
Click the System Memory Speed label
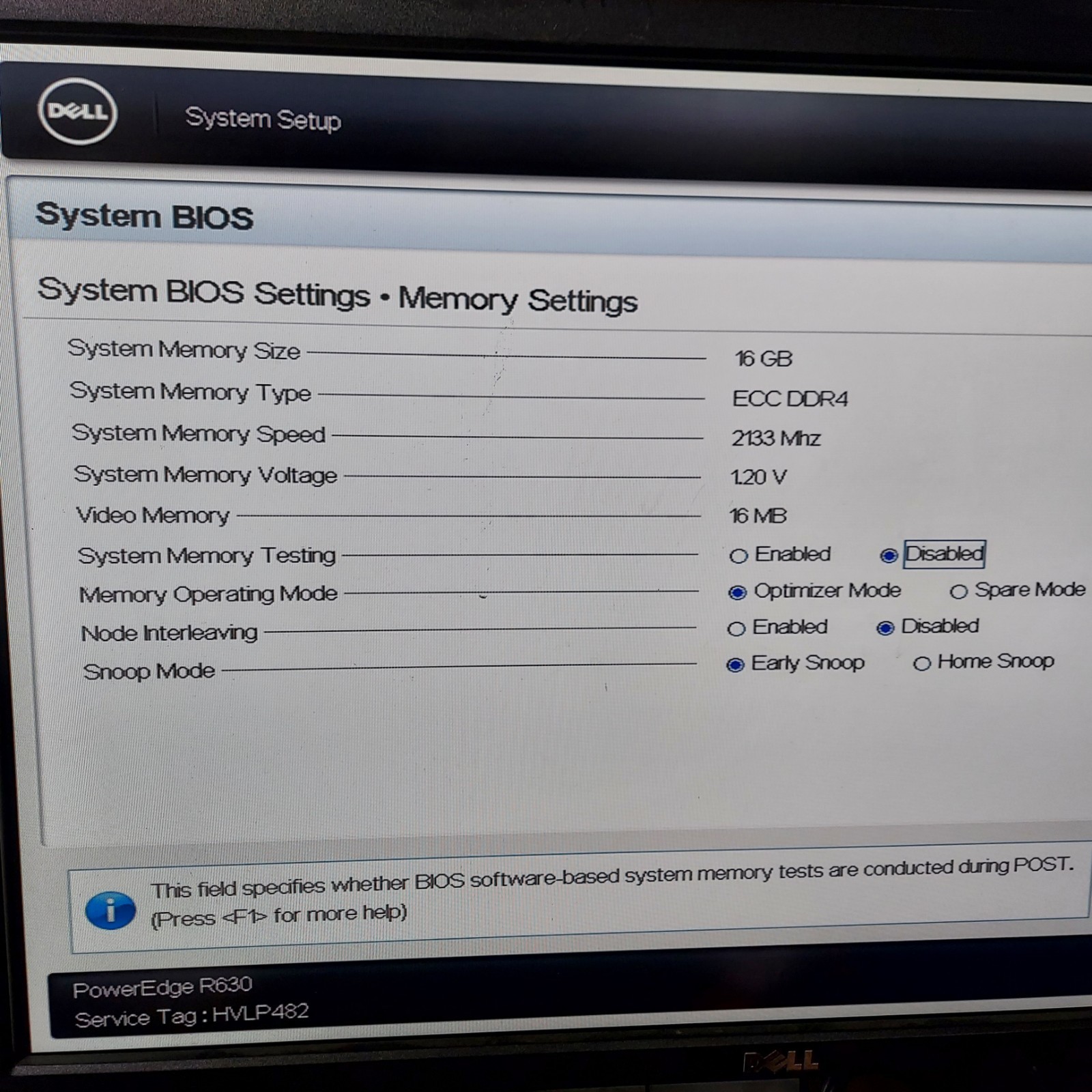(198, 433)
